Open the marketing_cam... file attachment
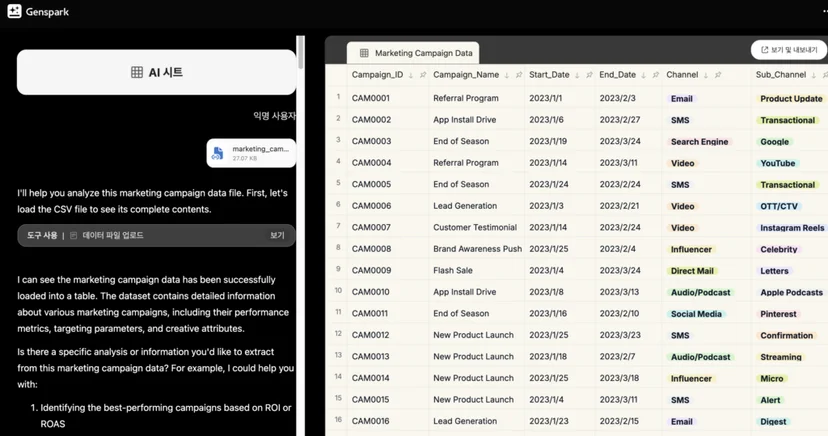Screen dimensions: 828x436 click(x=251, y=153)
